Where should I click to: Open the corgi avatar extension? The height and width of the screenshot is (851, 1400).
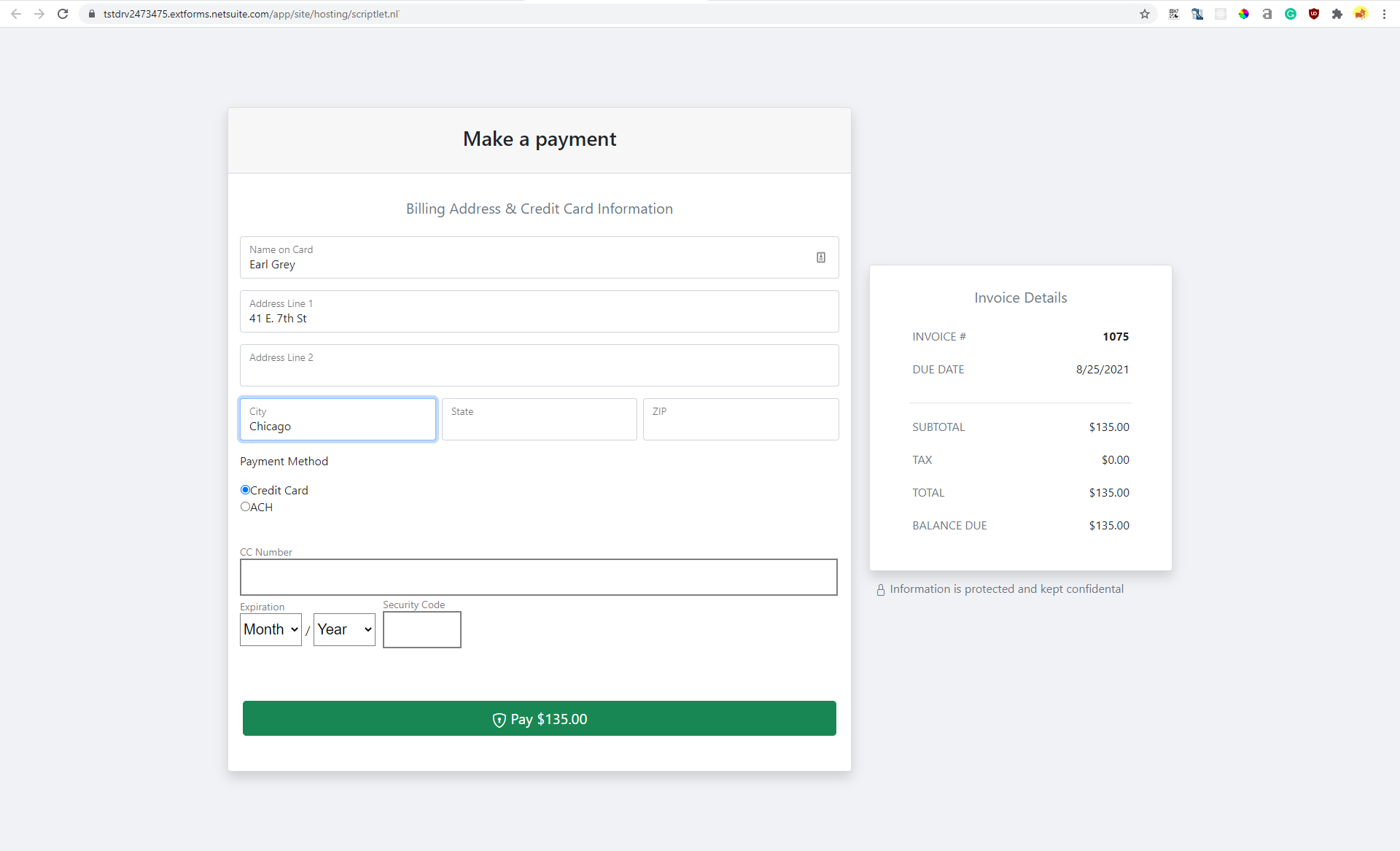tap(1361, 14)
